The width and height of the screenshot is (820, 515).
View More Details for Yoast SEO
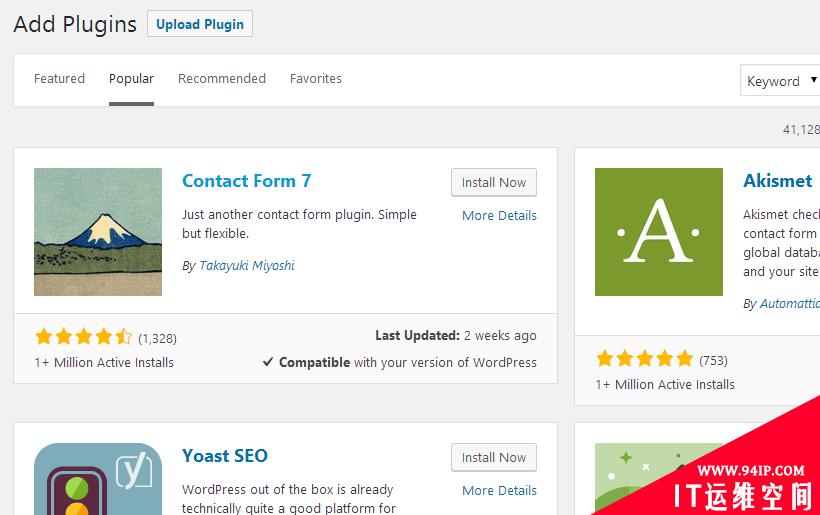point(499,490)
